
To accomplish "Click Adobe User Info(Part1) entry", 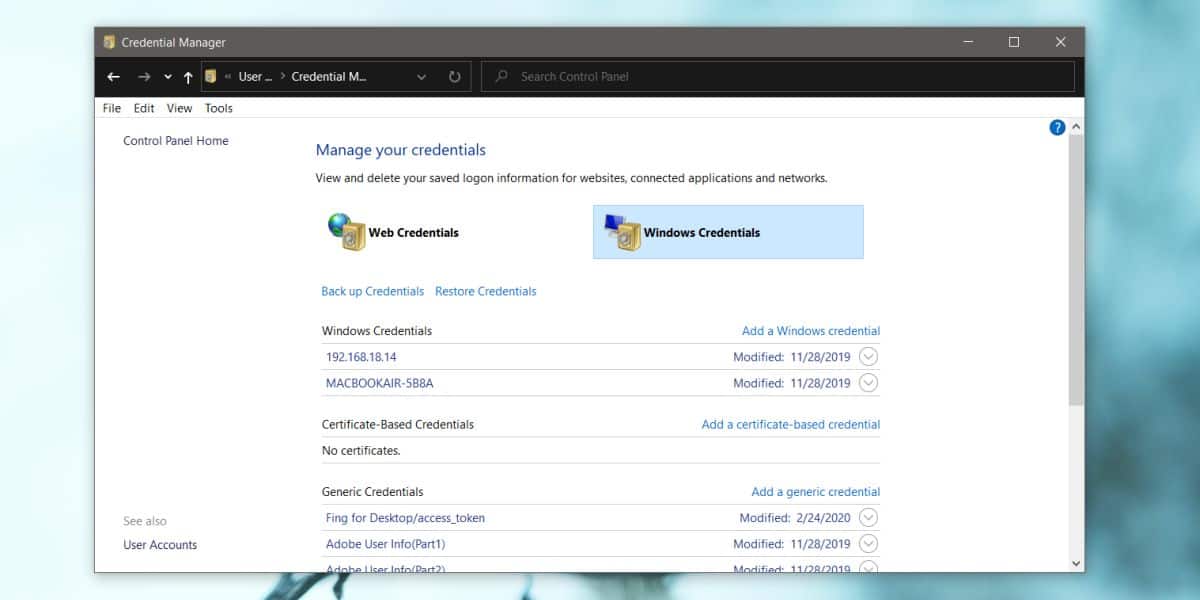I will [x=385, y=544].
